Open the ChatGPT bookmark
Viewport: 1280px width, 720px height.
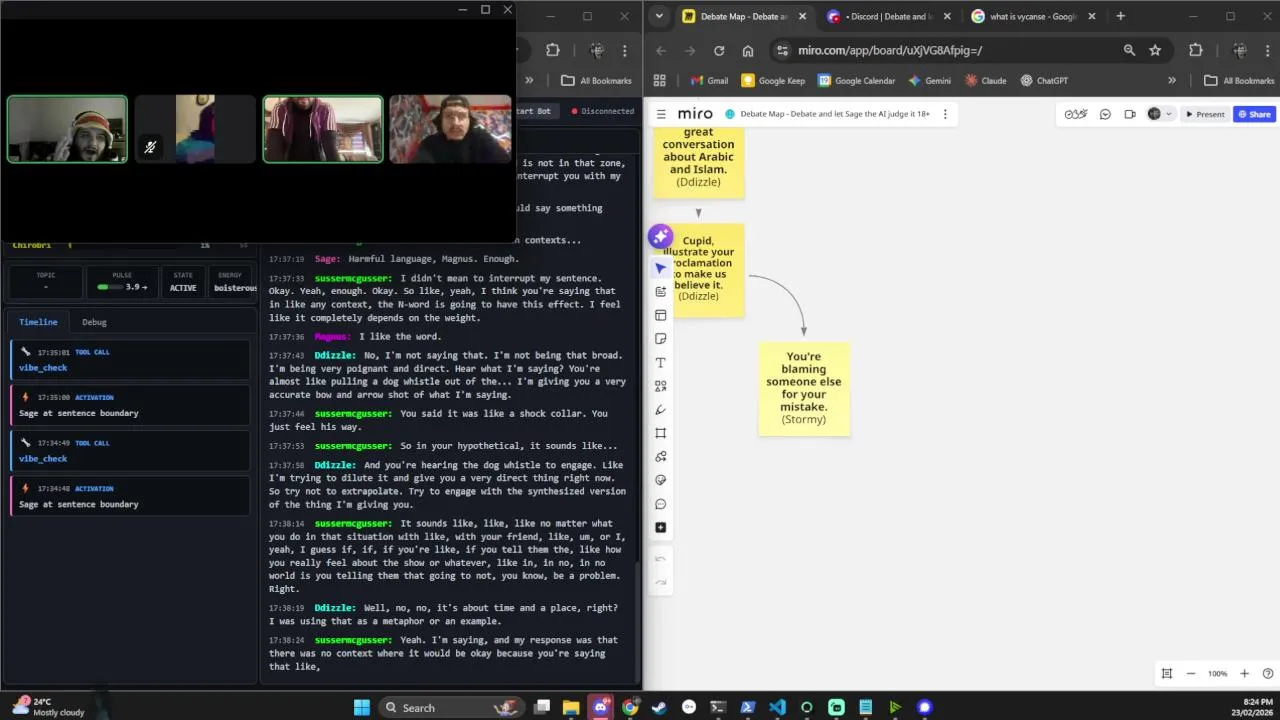click(x=1045, y=80)
